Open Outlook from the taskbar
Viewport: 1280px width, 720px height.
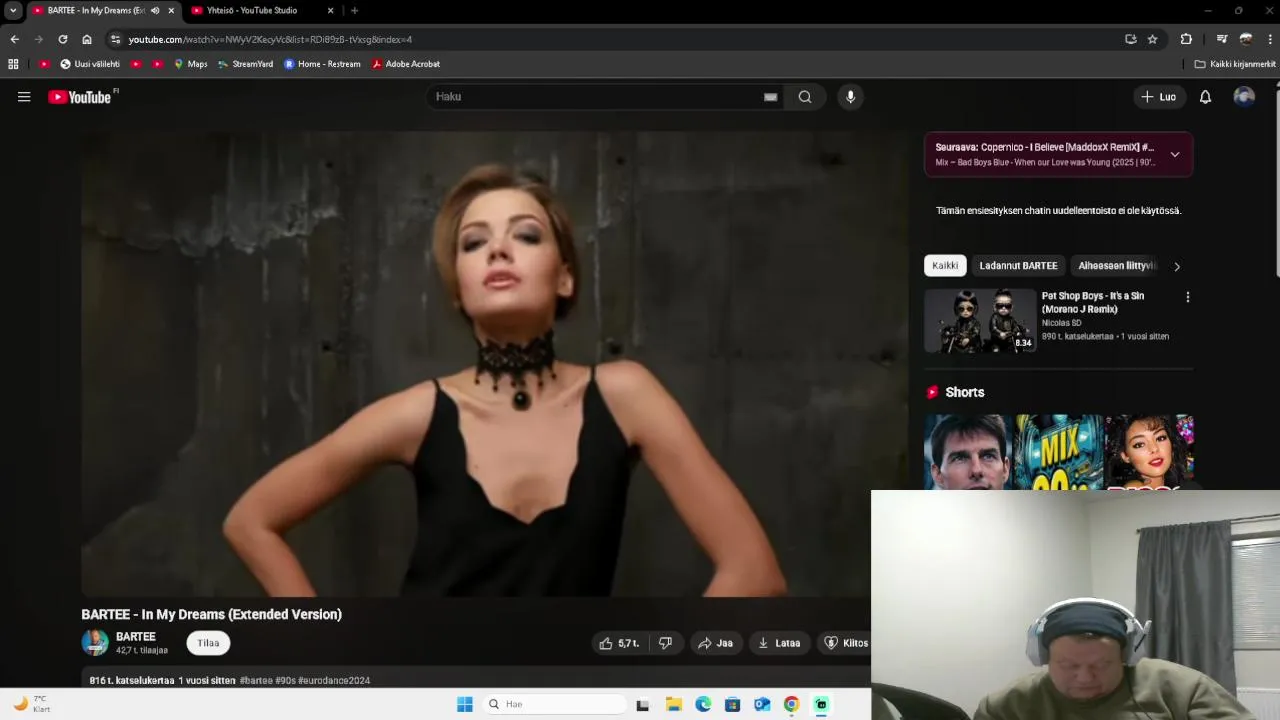(x=762, y=704)
